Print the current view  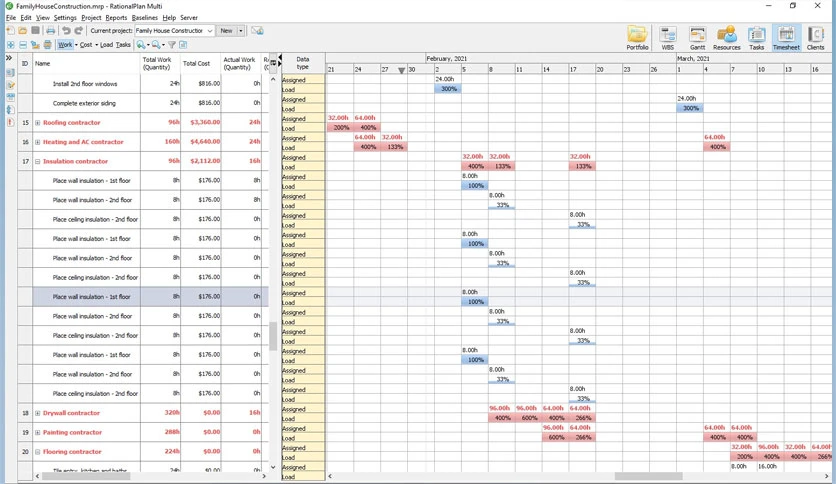(x=50, y=30)
